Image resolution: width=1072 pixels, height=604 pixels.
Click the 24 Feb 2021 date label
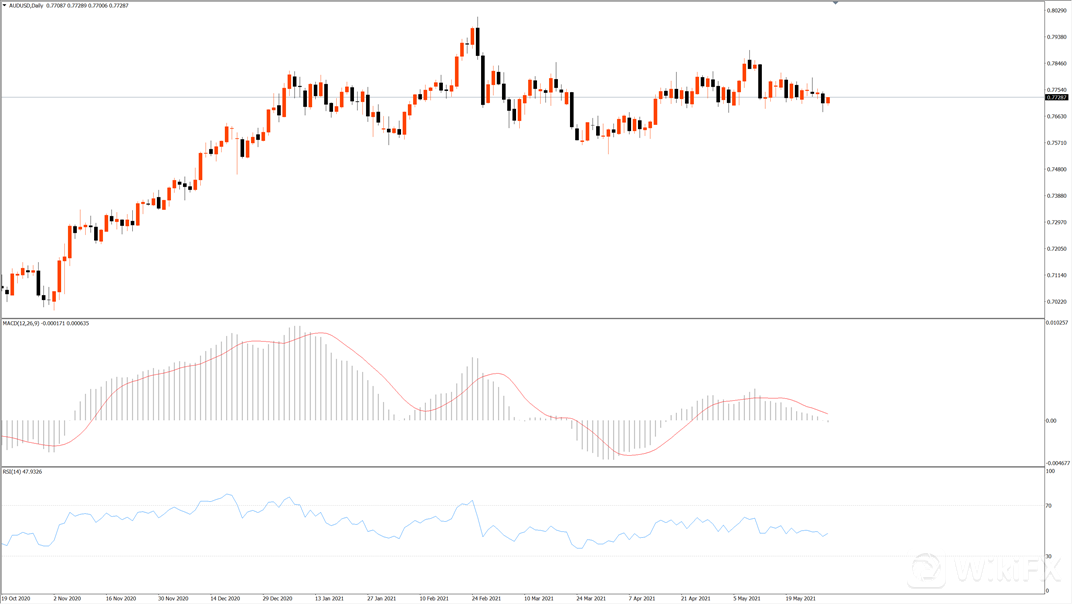pyautogui.click(x=486, y=598)
